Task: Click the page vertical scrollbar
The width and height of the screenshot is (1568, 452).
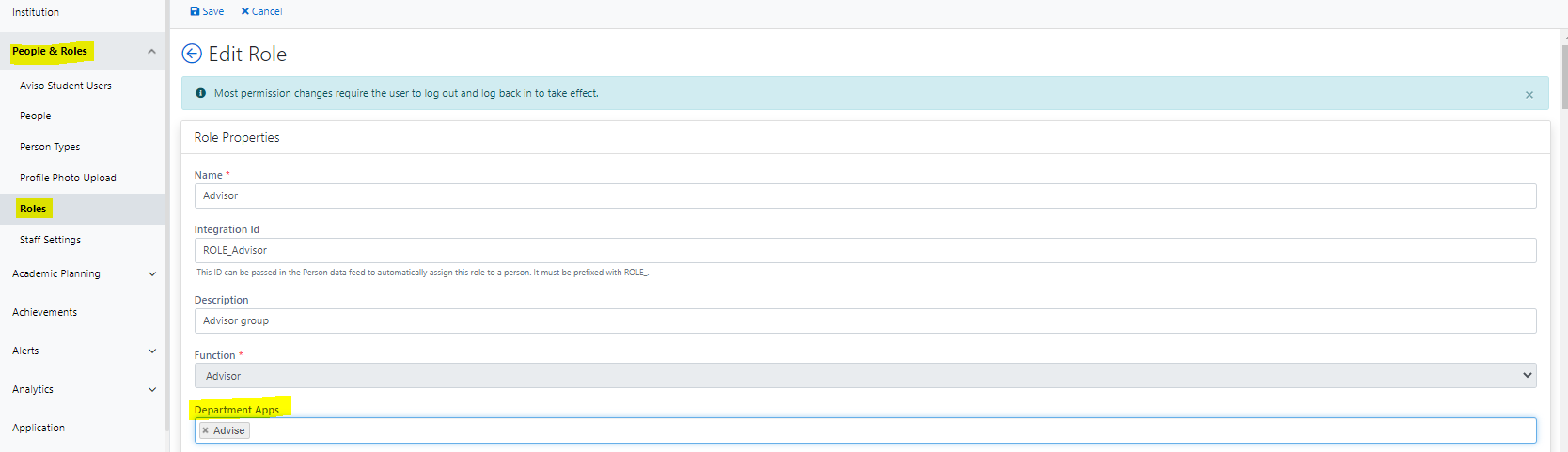Action: pyautogui.click(x=1564, y=75)
